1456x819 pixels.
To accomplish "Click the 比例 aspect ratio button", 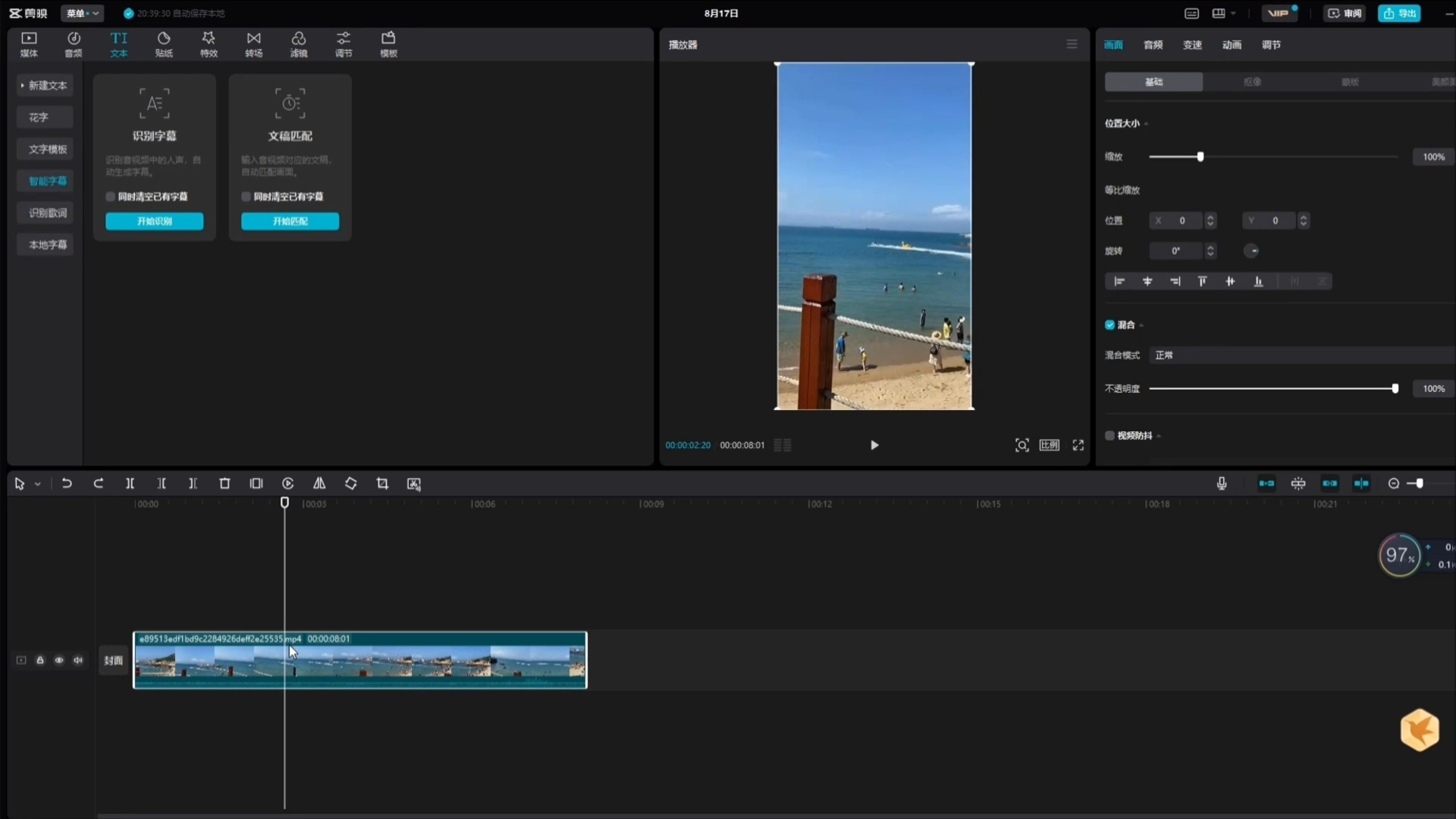I will pyautogui.click(x=1049, y=445).
